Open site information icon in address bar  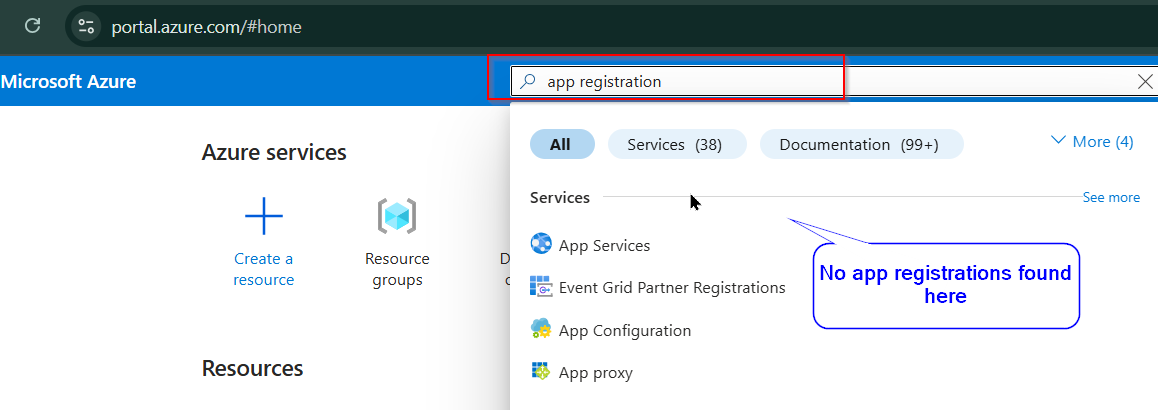coord(86,27)
